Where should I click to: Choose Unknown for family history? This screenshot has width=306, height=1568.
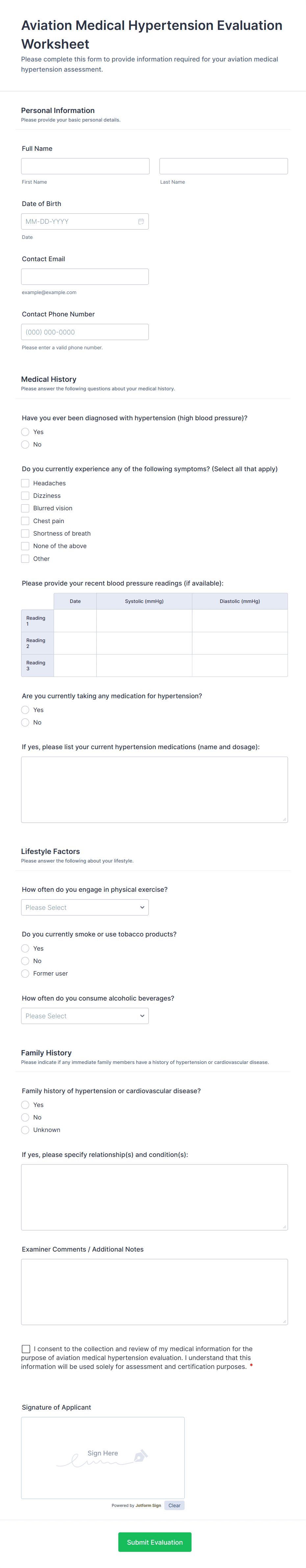click(x=26, y=1130)
